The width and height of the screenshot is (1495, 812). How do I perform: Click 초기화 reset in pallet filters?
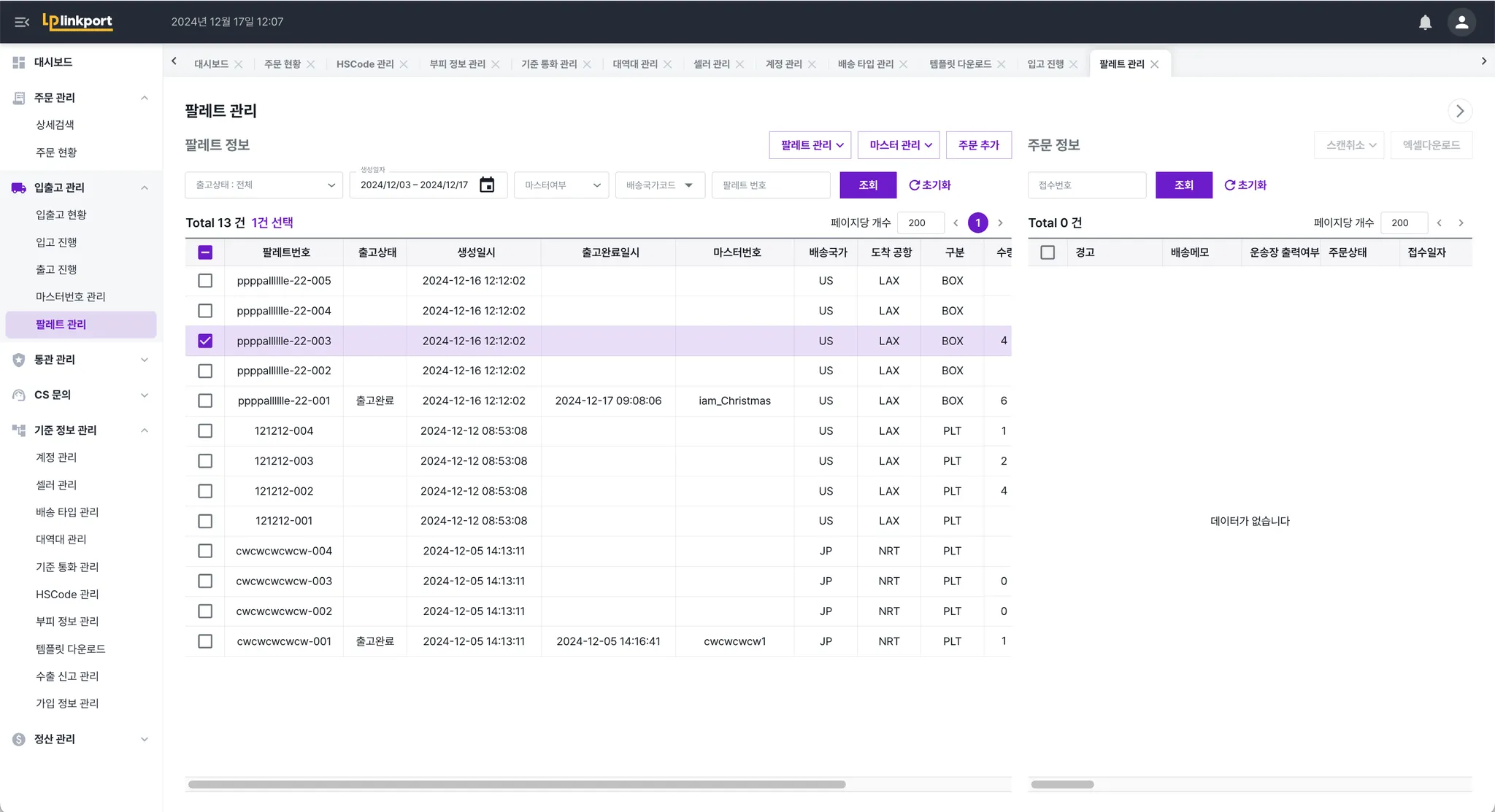(929, 185)
